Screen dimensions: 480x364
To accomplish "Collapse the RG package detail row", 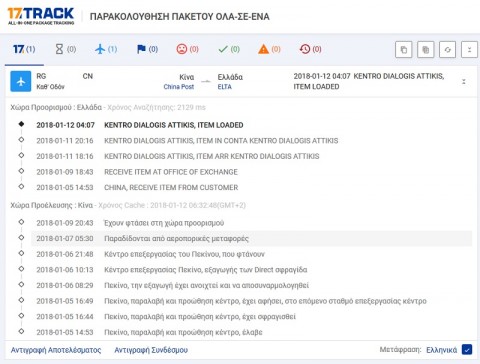I will [464, 81].
